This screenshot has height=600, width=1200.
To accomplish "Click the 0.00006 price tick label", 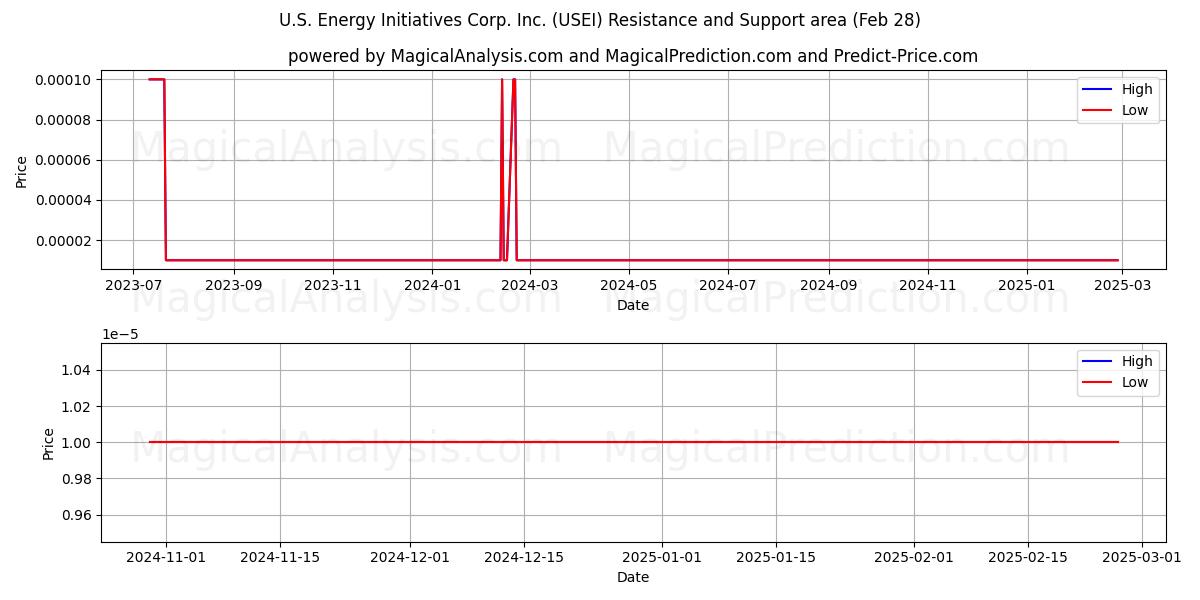I will 63,160.
